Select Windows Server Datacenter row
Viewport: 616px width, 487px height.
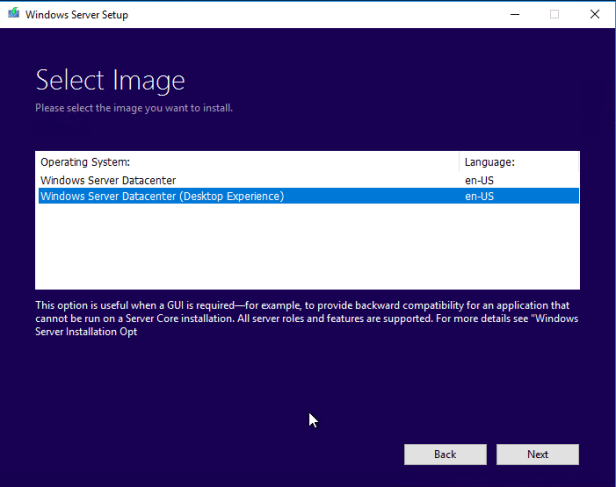click(x=308, y=180)
